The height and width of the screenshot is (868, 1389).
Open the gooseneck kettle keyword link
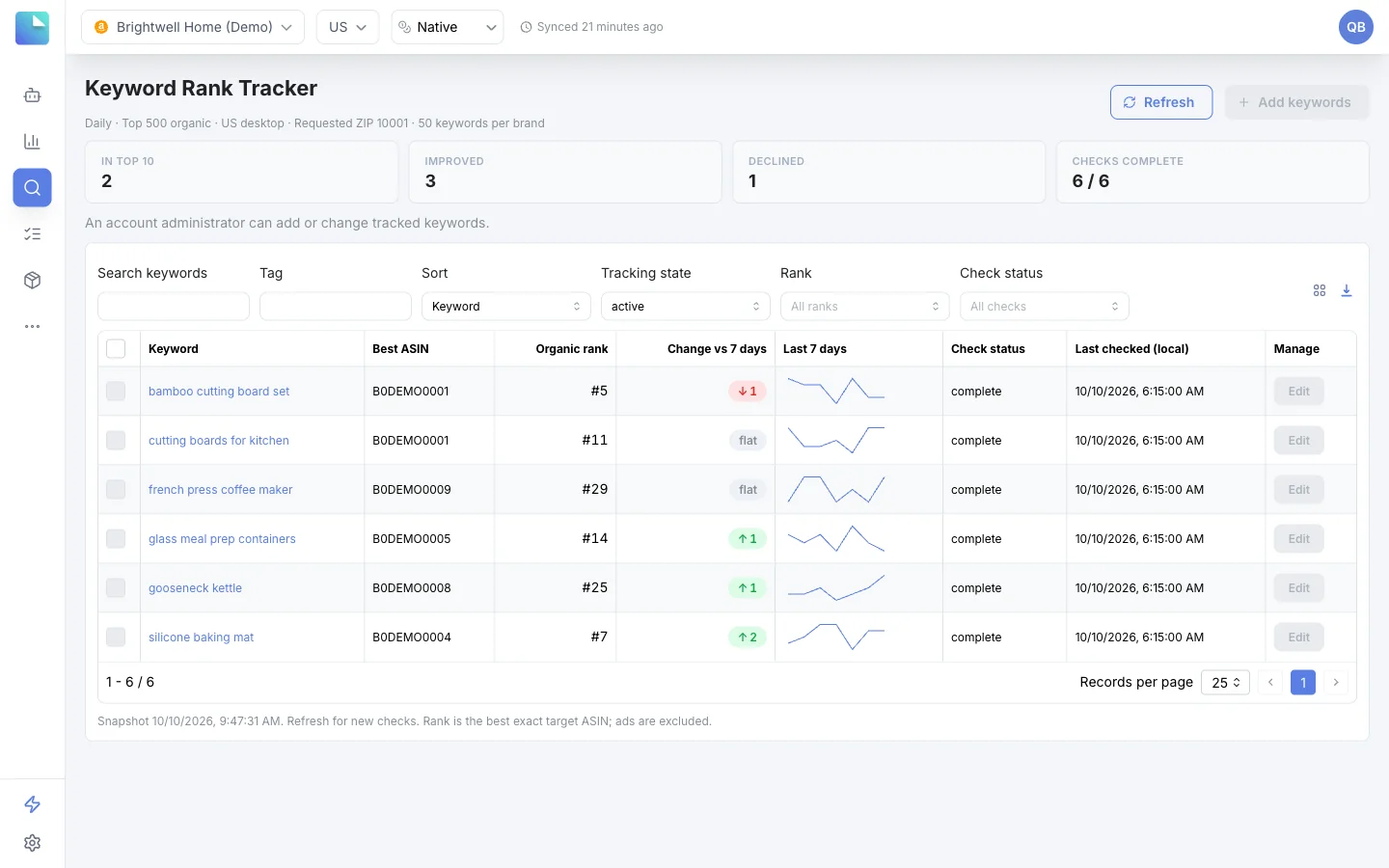(195, 587)
